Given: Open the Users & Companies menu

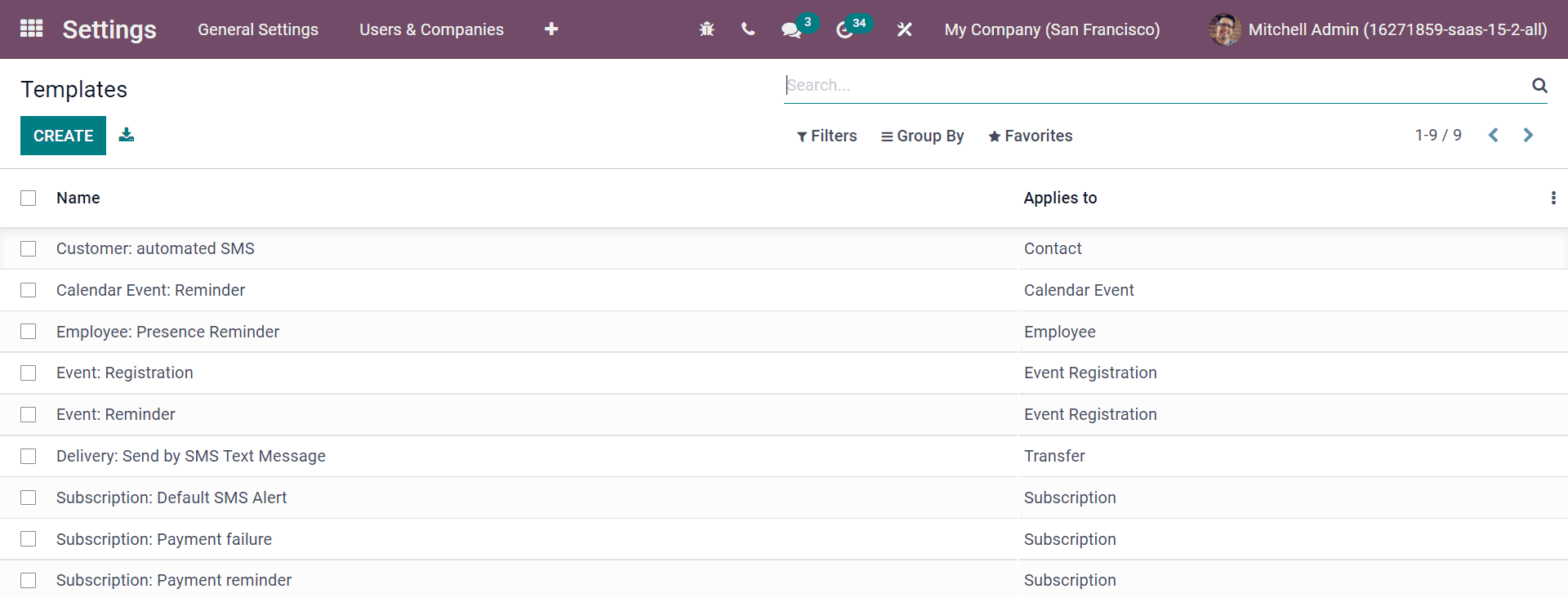Looking at the screenshot, I should 431,29.
